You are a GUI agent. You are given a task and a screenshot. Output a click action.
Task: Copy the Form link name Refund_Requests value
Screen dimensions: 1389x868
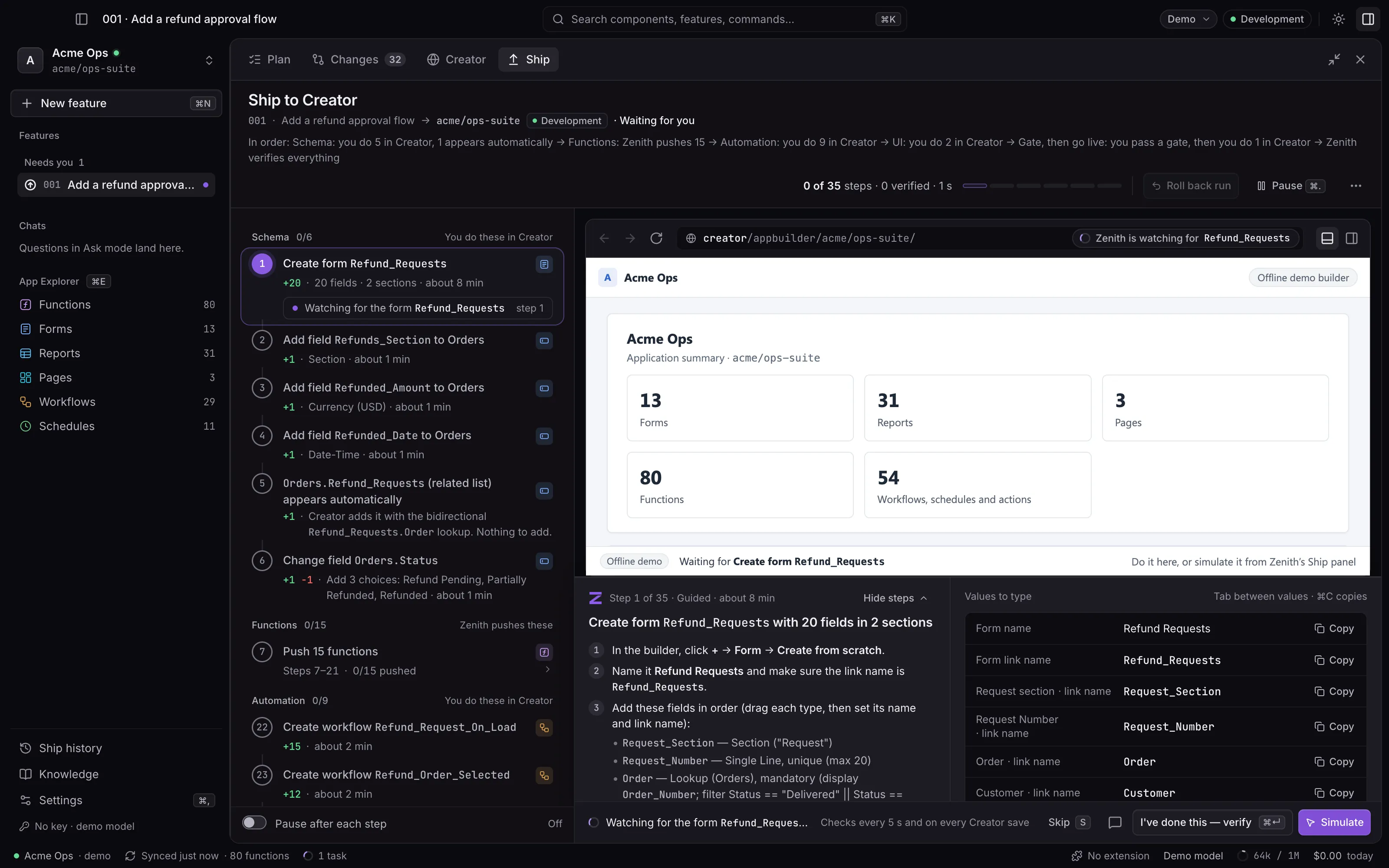pos(1334,660)
